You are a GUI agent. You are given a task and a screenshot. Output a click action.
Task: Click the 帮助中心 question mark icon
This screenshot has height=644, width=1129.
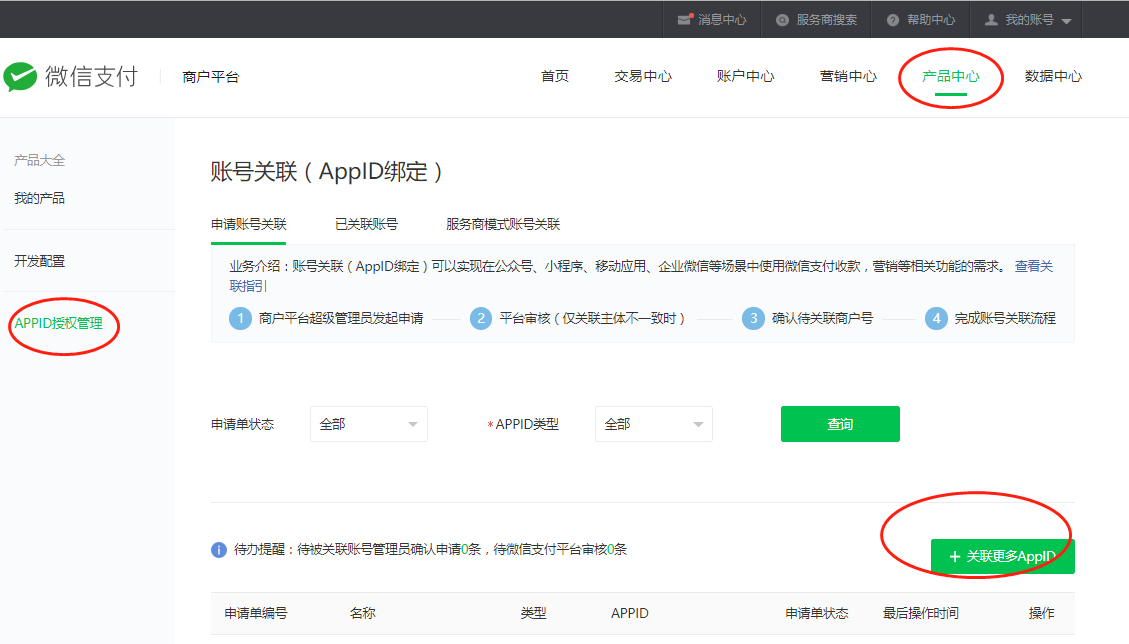coord(893,20)
